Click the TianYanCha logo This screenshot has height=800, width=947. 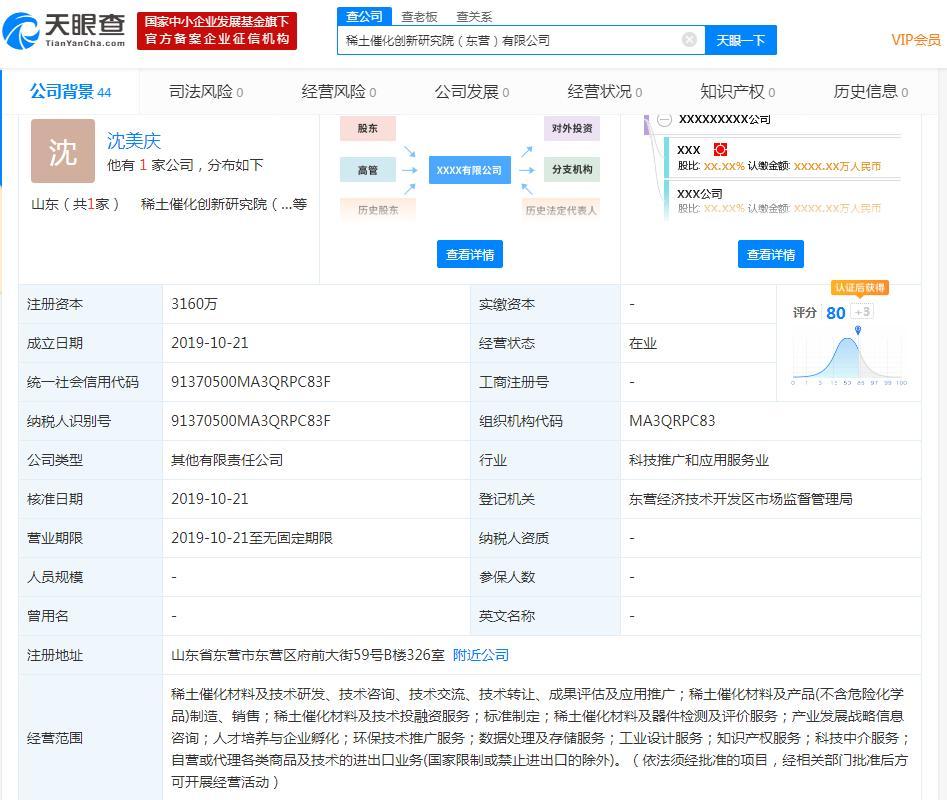point(64,30)
